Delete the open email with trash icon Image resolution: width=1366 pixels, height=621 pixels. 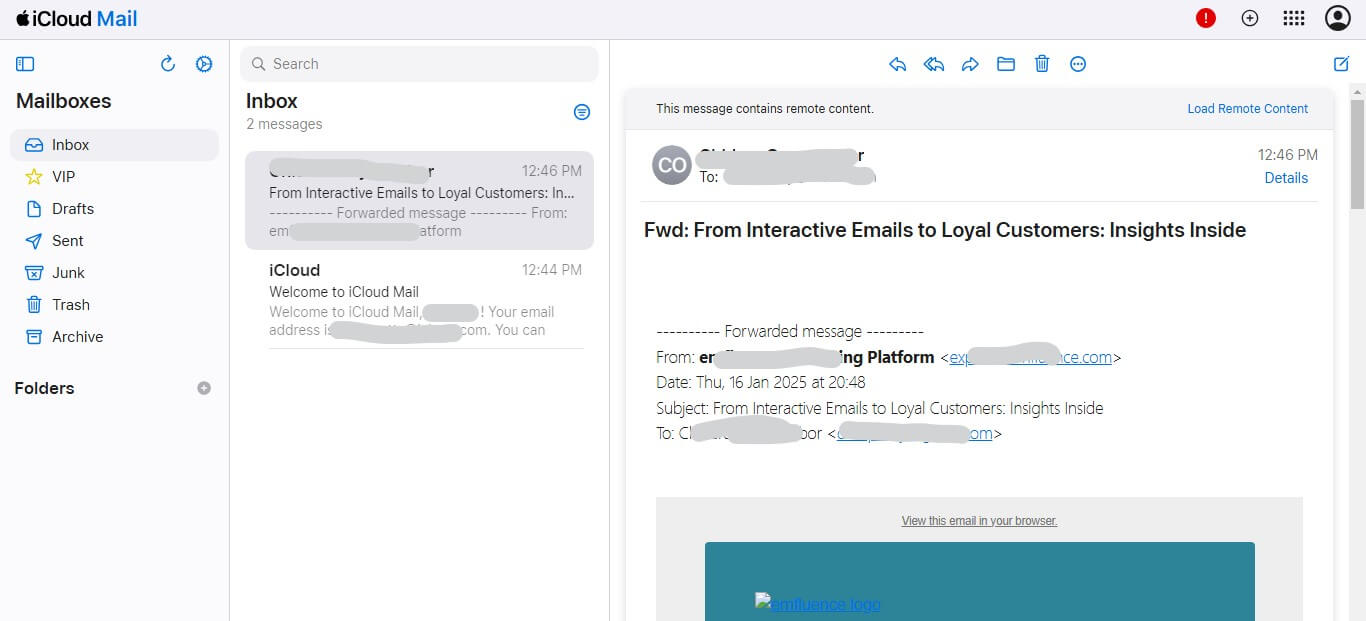coord(1041,63)
